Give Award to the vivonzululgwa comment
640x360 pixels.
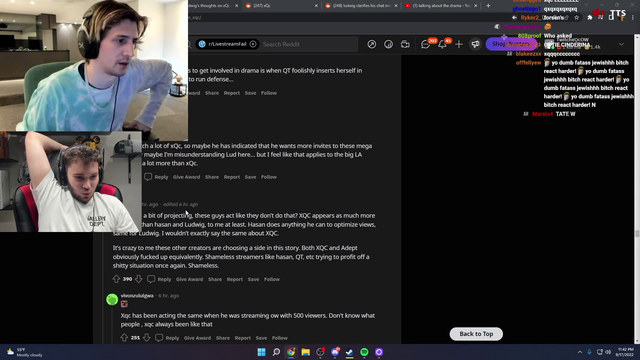(197, 338)
